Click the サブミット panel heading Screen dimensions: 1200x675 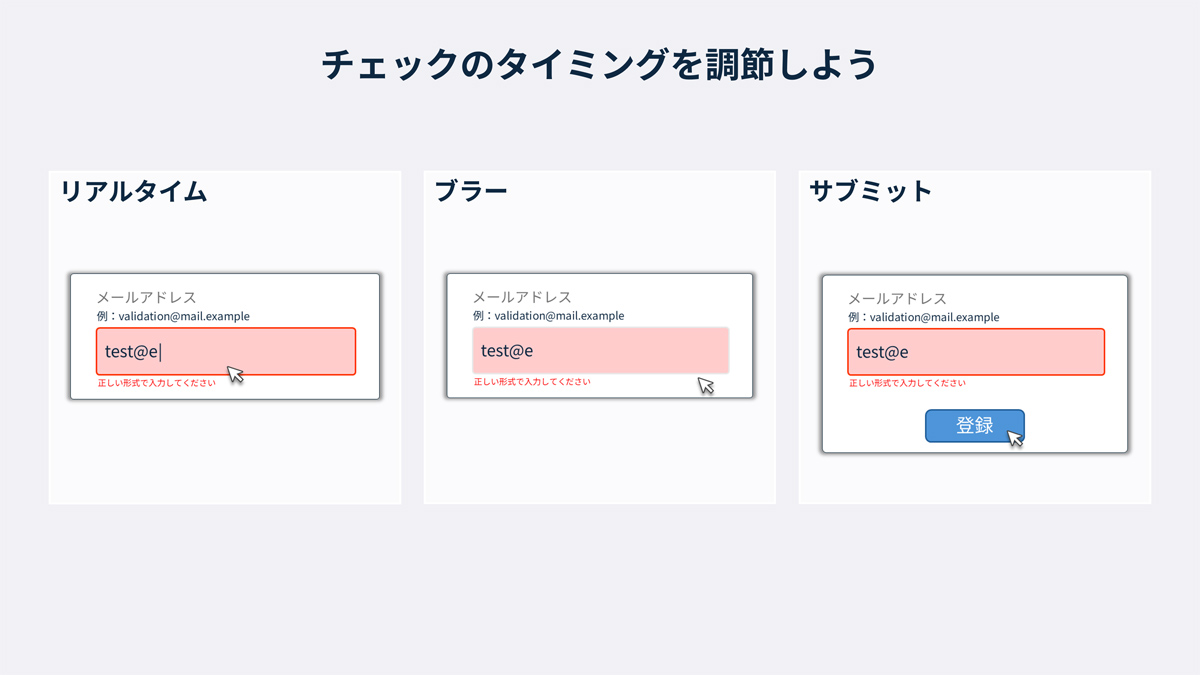tap(870, 191)
